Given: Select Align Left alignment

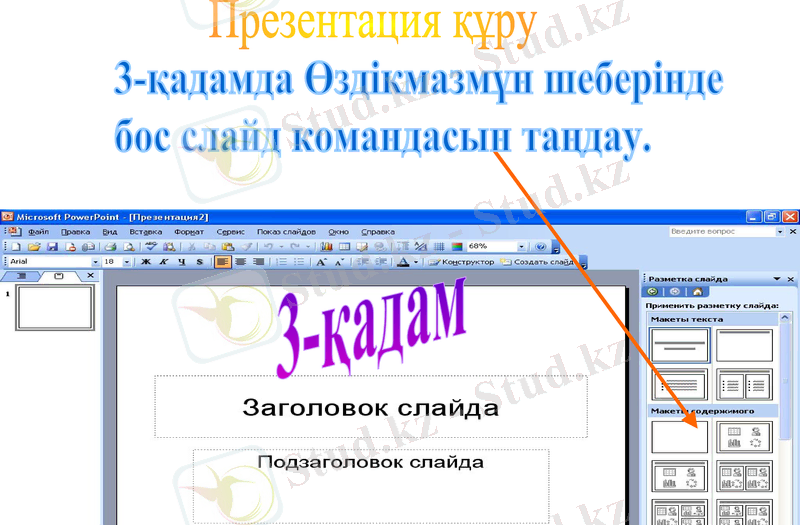Looking at the screenshot, I should pyautogui.click(x=222, y=262).
